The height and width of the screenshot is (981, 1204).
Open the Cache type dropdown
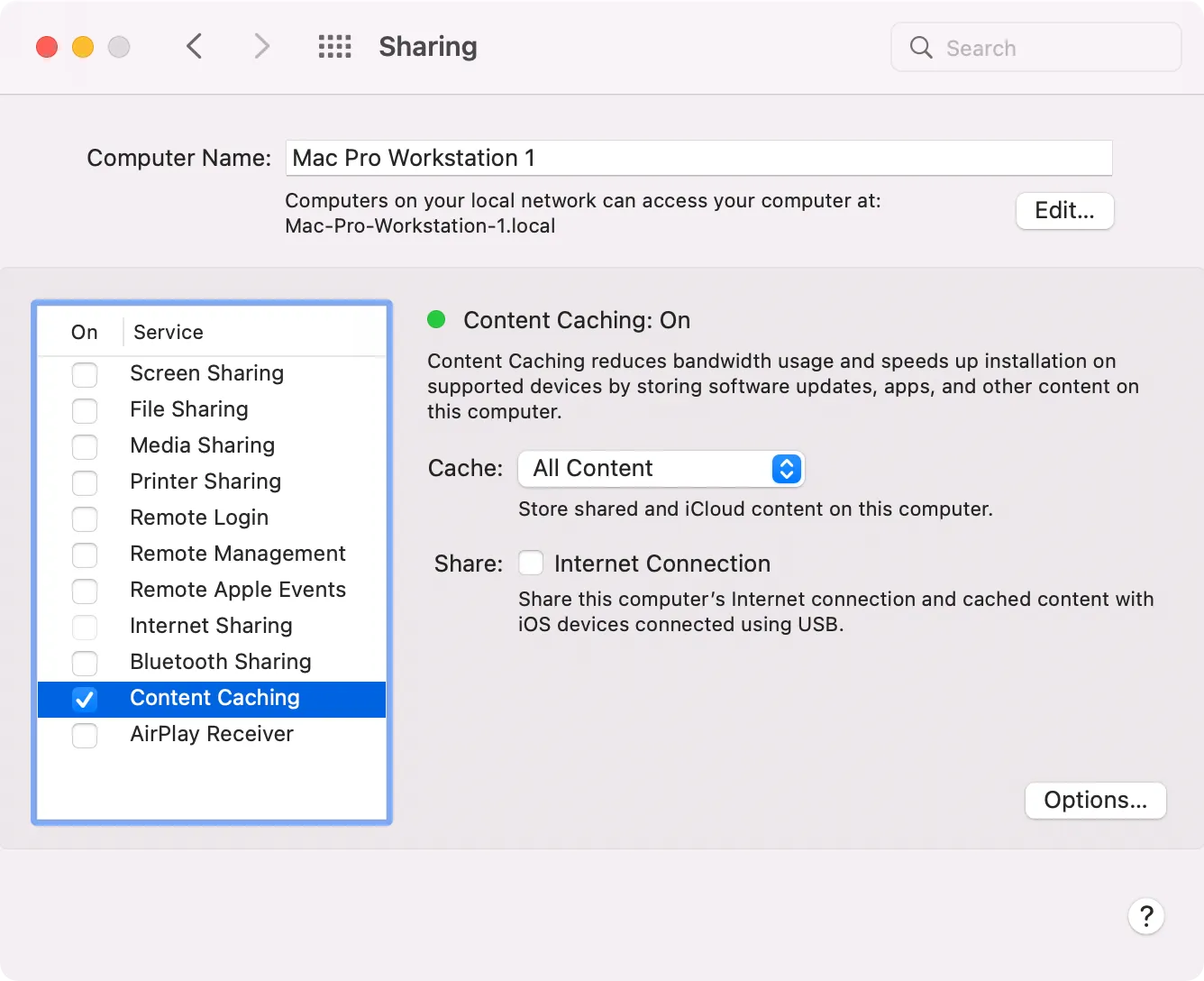click(661, 468)
